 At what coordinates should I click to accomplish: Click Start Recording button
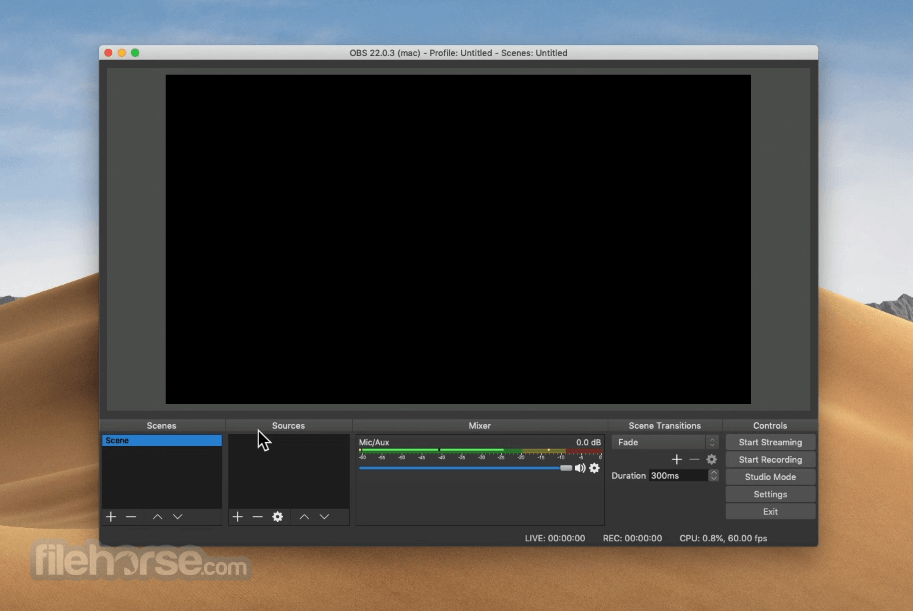point(770,460)
